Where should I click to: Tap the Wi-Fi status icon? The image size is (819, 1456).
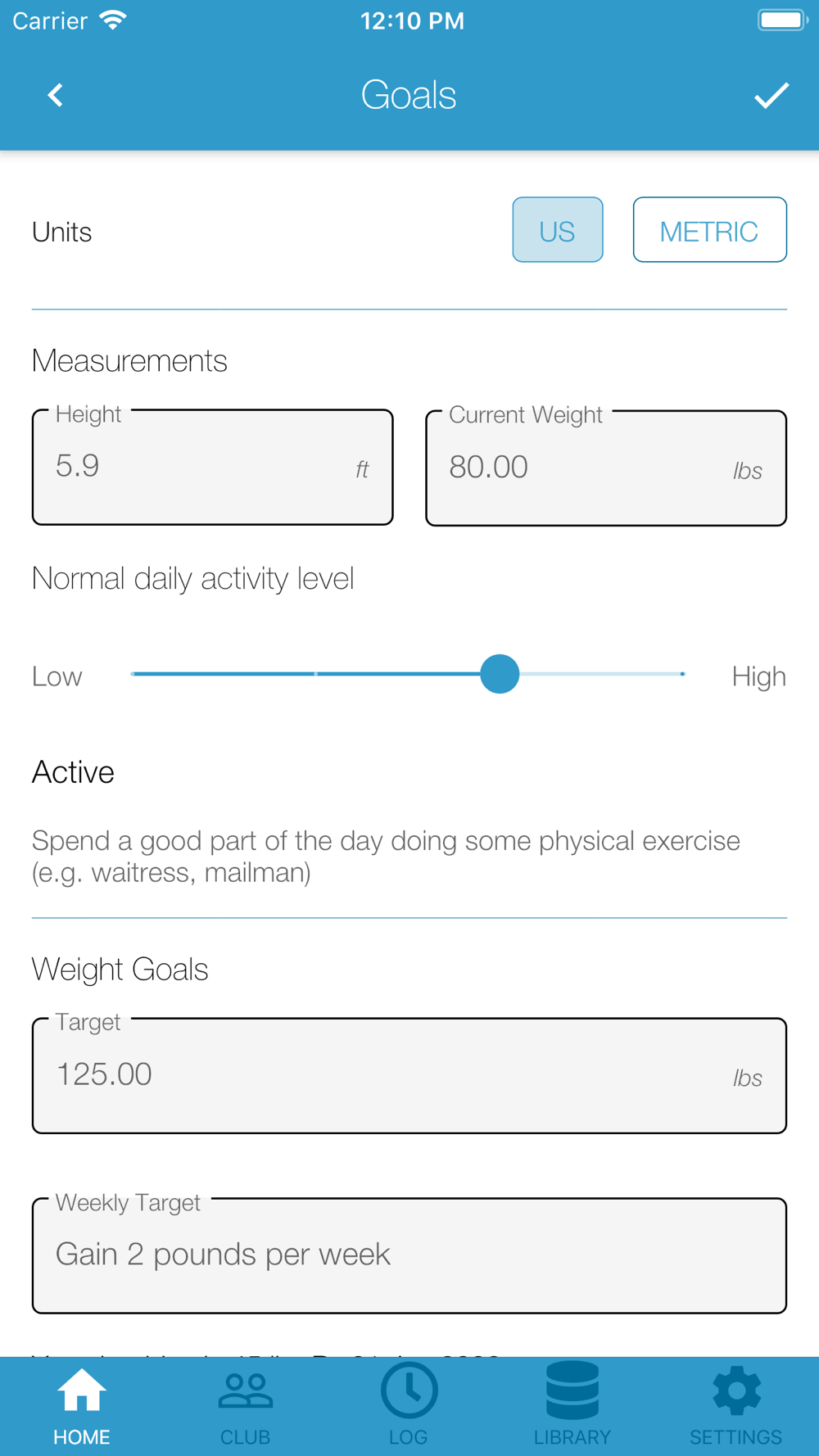[113, 20]
